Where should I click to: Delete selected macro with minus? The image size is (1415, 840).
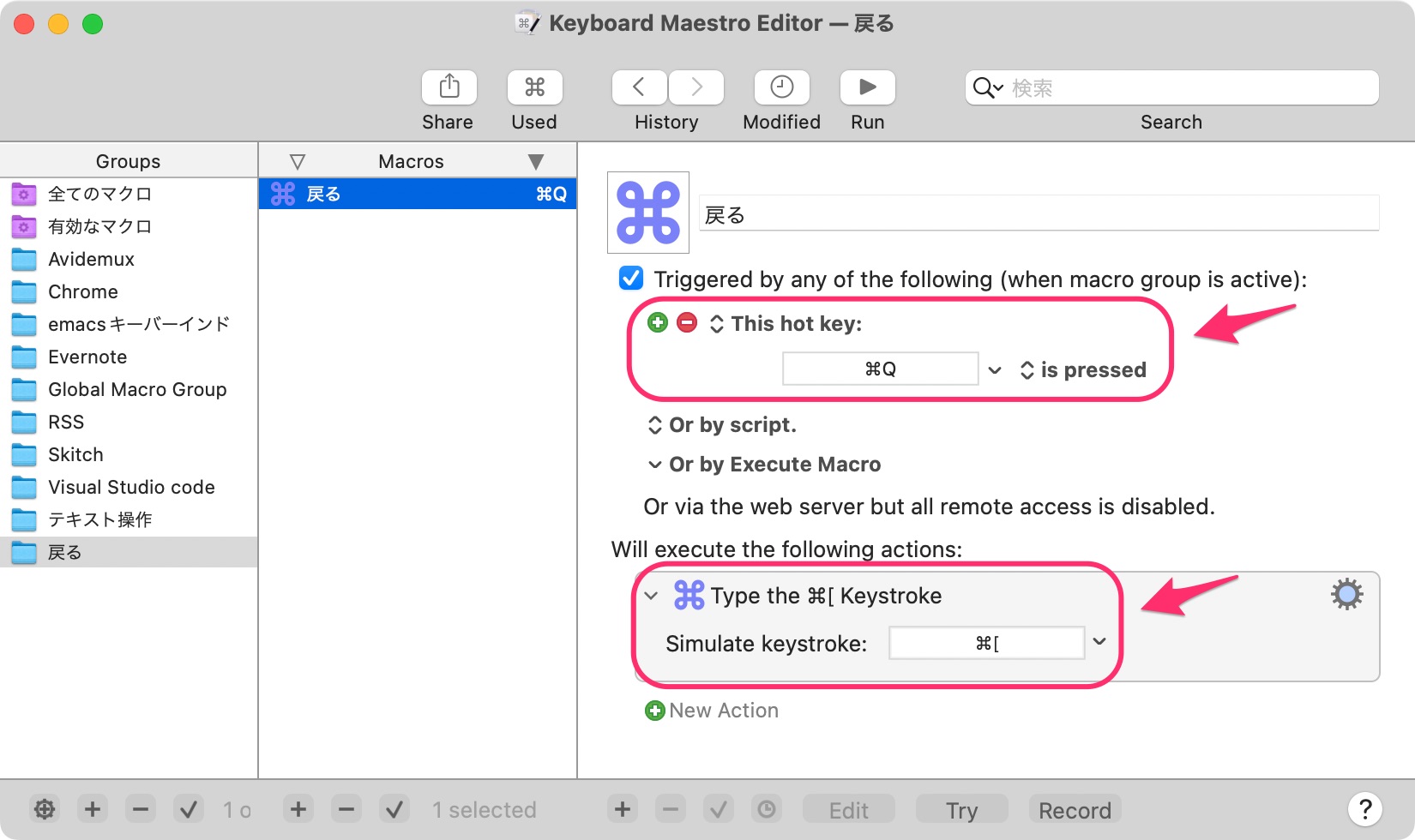click(x=346, y=809)
